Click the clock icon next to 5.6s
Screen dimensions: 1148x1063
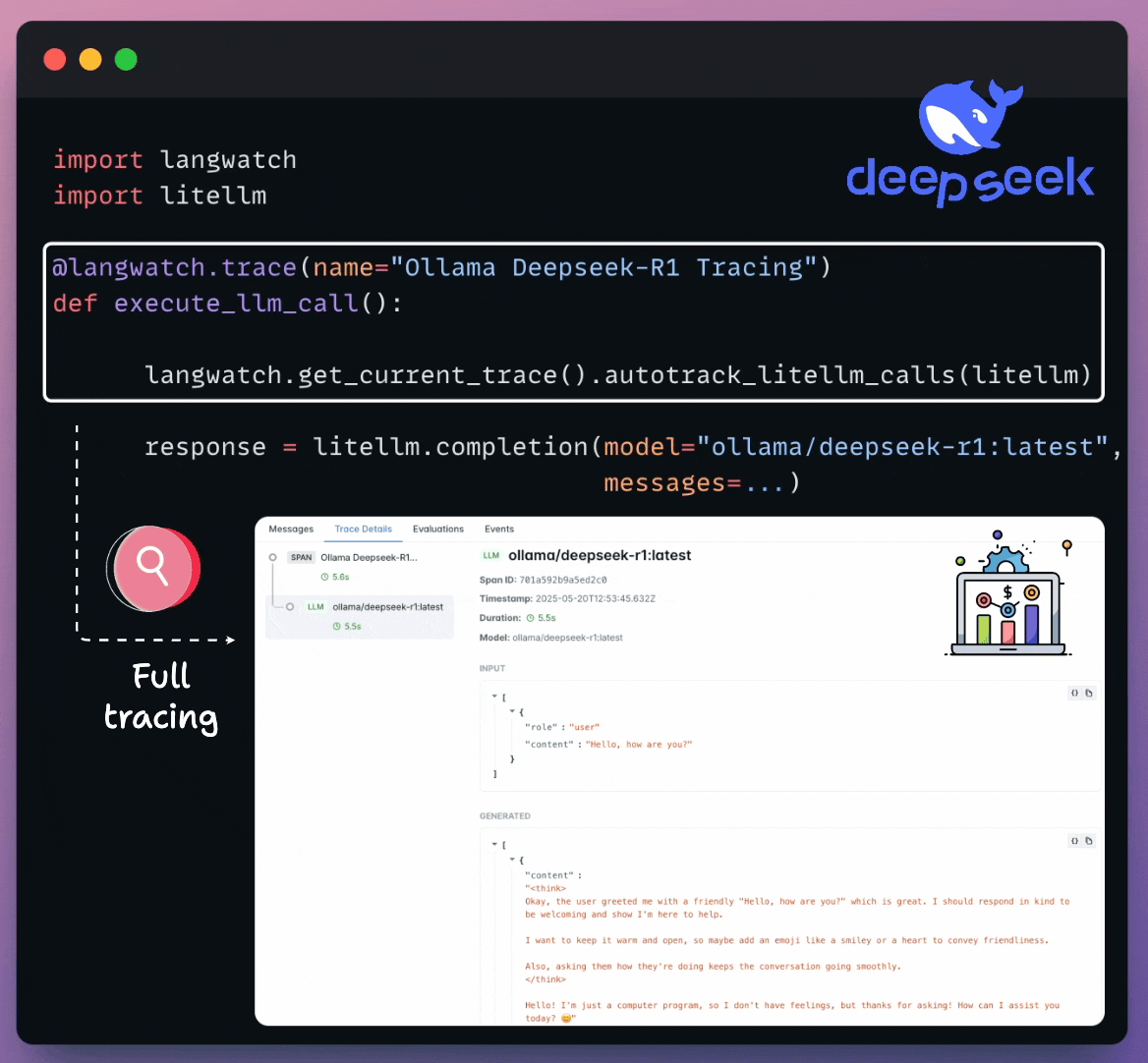point(324,578)
